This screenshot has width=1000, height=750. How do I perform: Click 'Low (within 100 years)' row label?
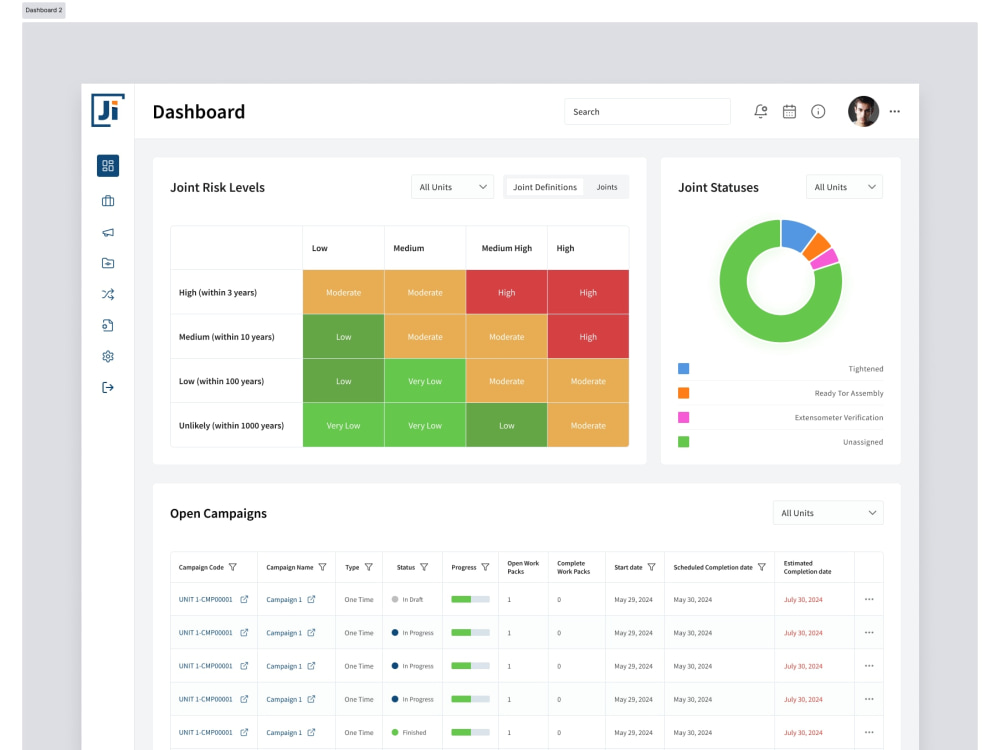[221, 381]
